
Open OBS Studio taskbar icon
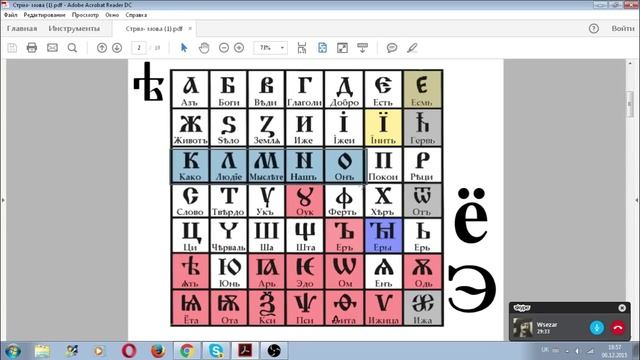[x=274, y=351]
